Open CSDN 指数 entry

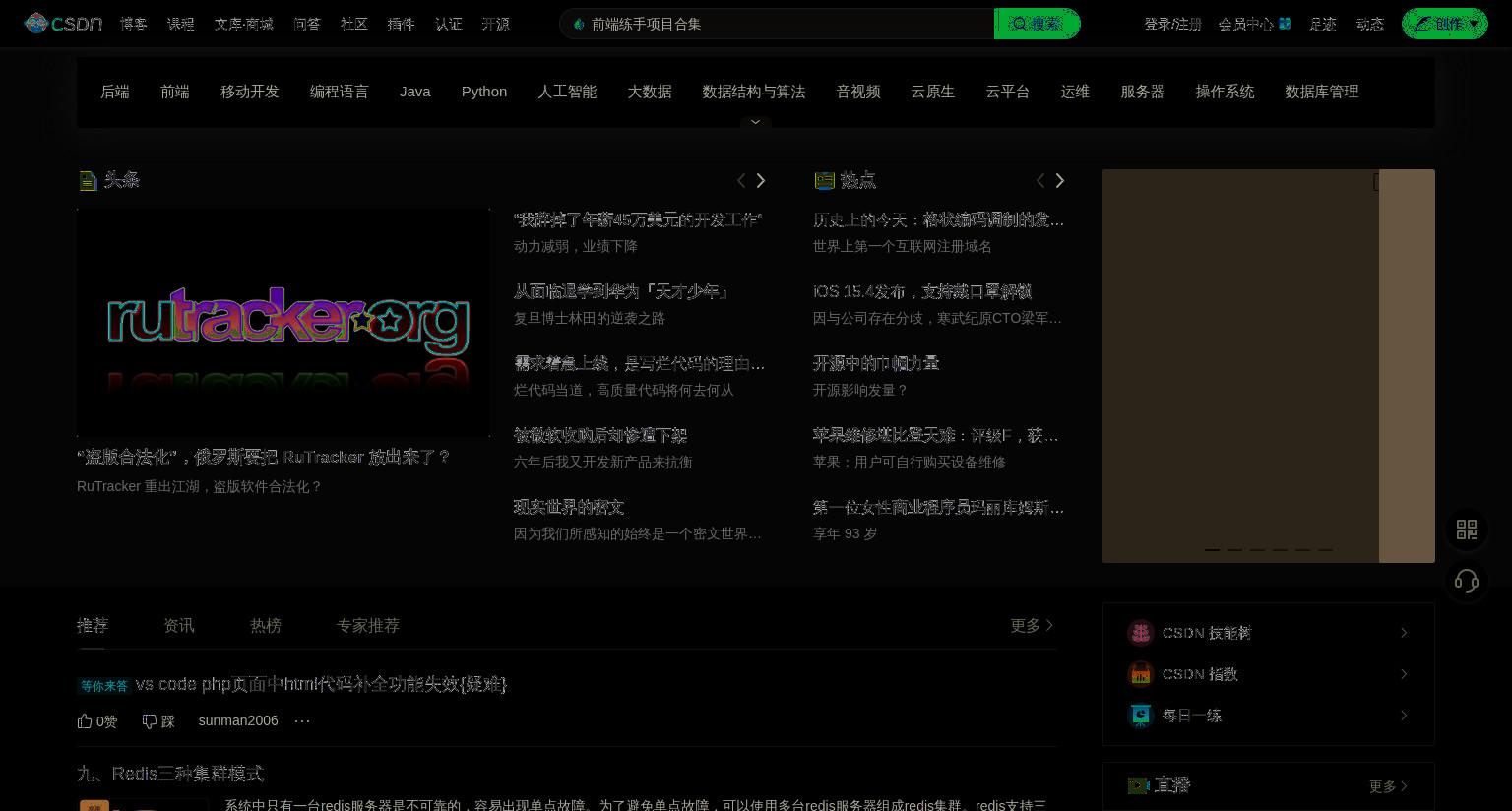1269,674
